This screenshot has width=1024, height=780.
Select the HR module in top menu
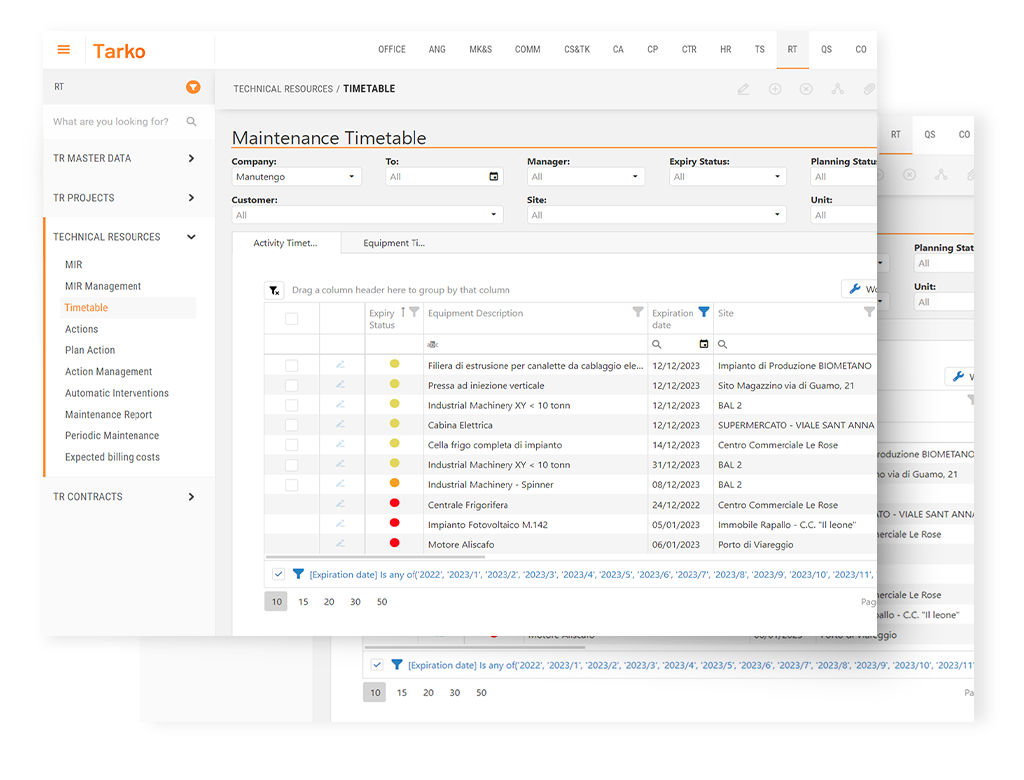pyautogui.click(x=725, y=49)
